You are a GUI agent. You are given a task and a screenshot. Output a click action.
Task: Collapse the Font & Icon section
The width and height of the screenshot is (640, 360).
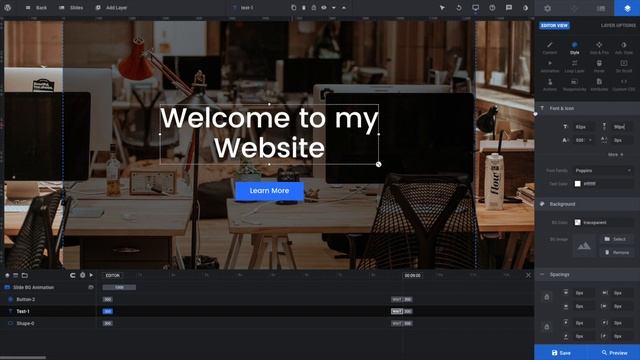587,108
